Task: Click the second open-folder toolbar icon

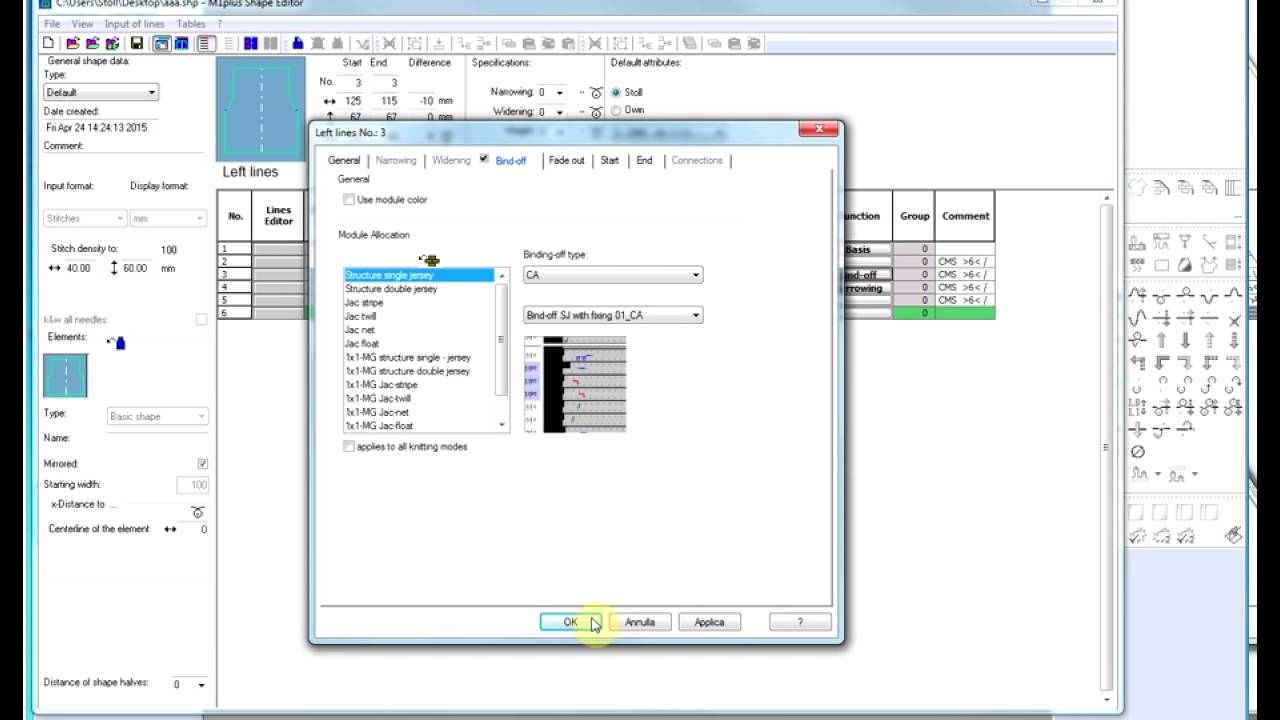Action: (x=93, y=43)
